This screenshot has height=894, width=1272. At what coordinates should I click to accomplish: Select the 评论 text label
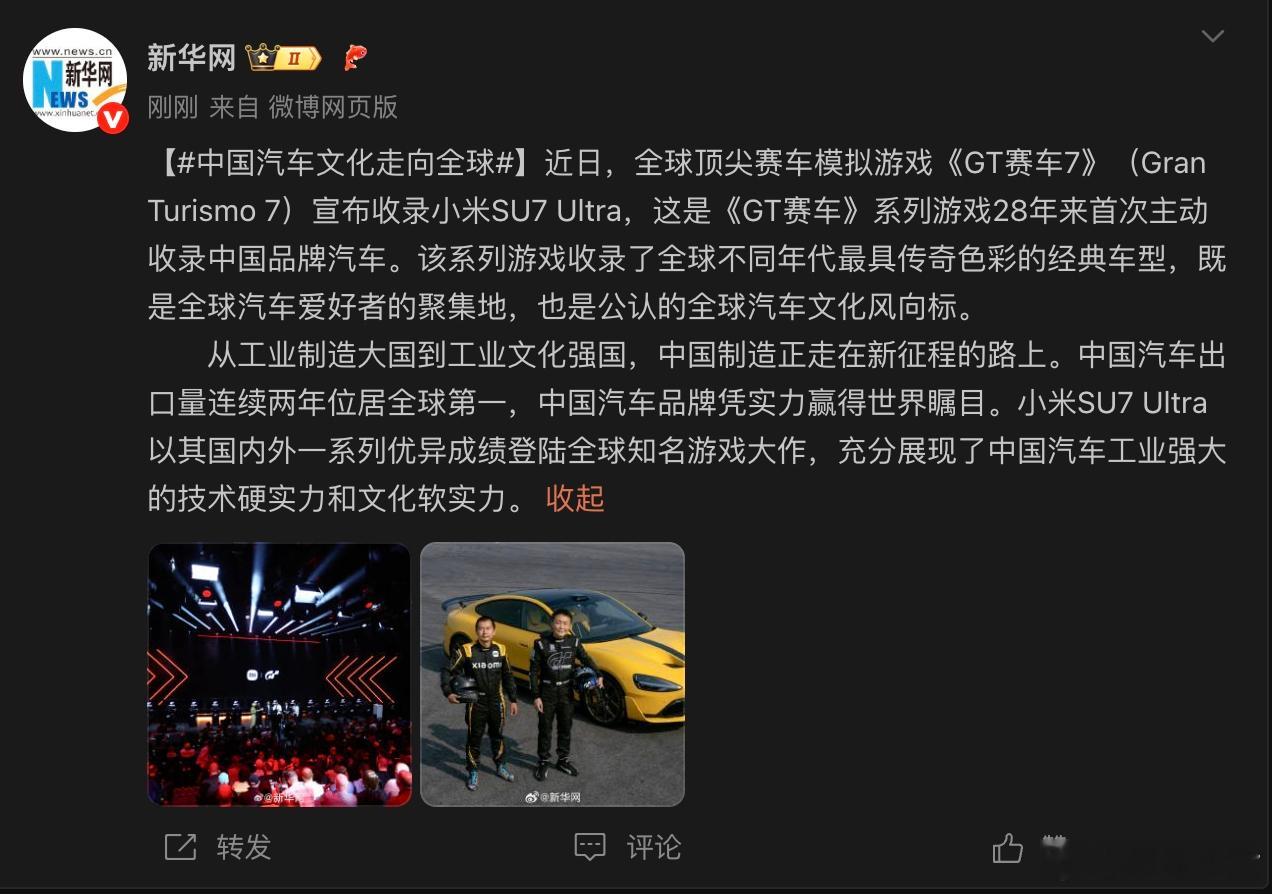pyautogui.click(x=654, y=847)
